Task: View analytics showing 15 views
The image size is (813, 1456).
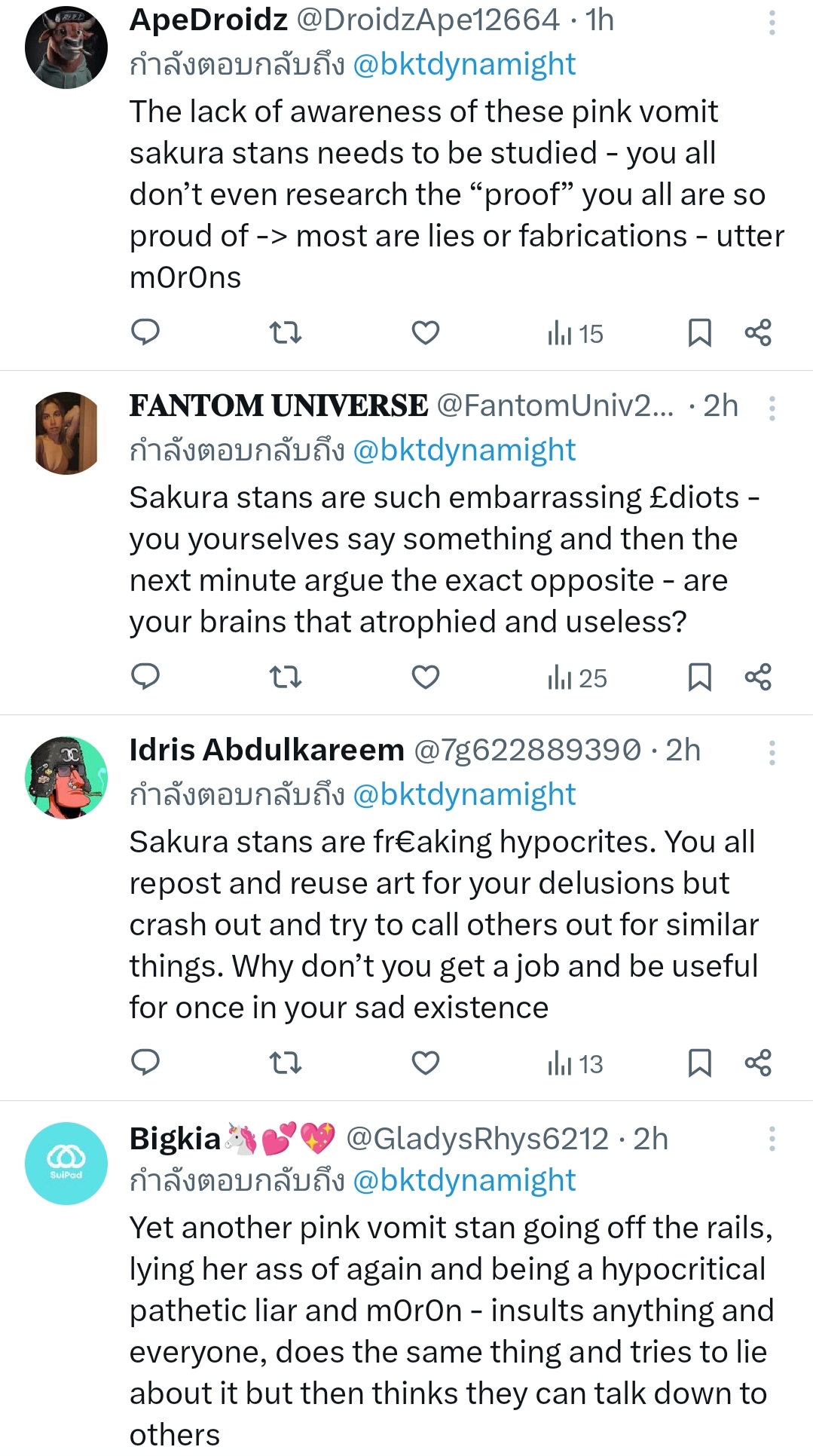Action: pos(576,333)
